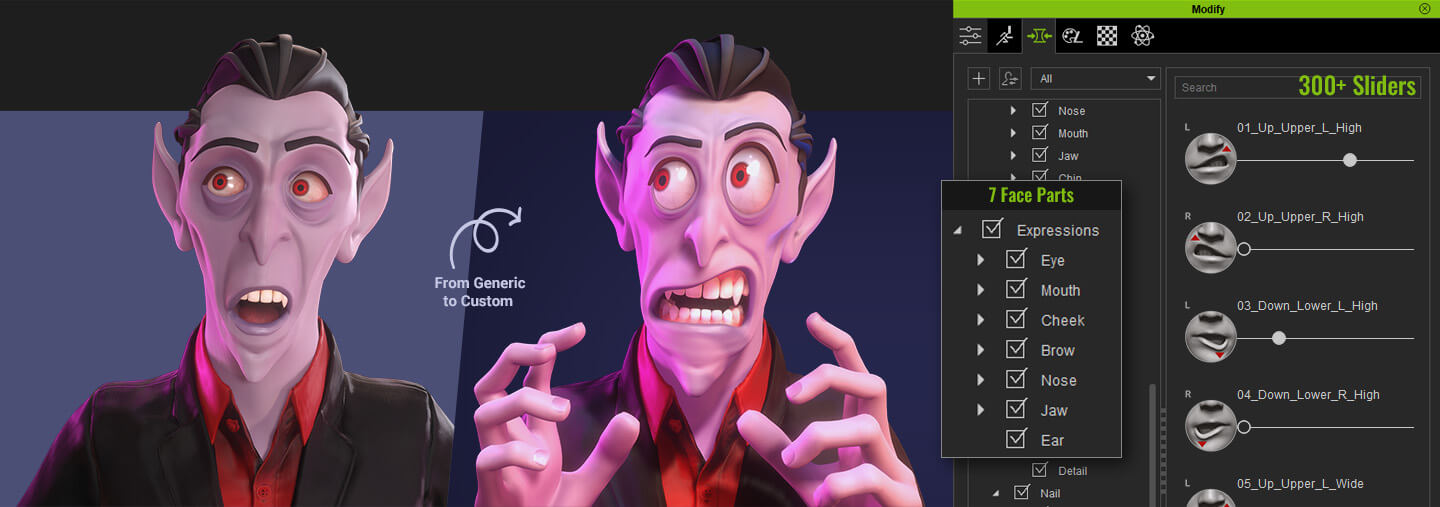1440x507 pixels.
Task: Click the plus add button
Action: point(979,79)
